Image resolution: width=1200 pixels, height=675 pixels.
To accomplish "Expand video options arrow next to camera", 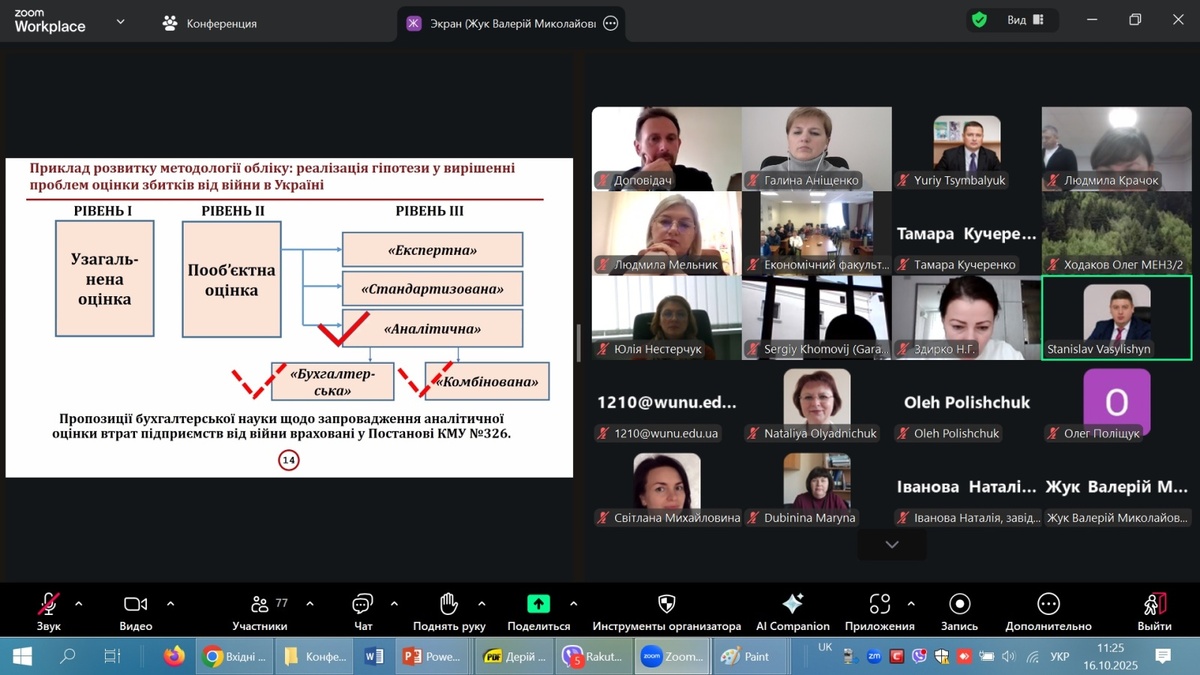I will (170, 604).
